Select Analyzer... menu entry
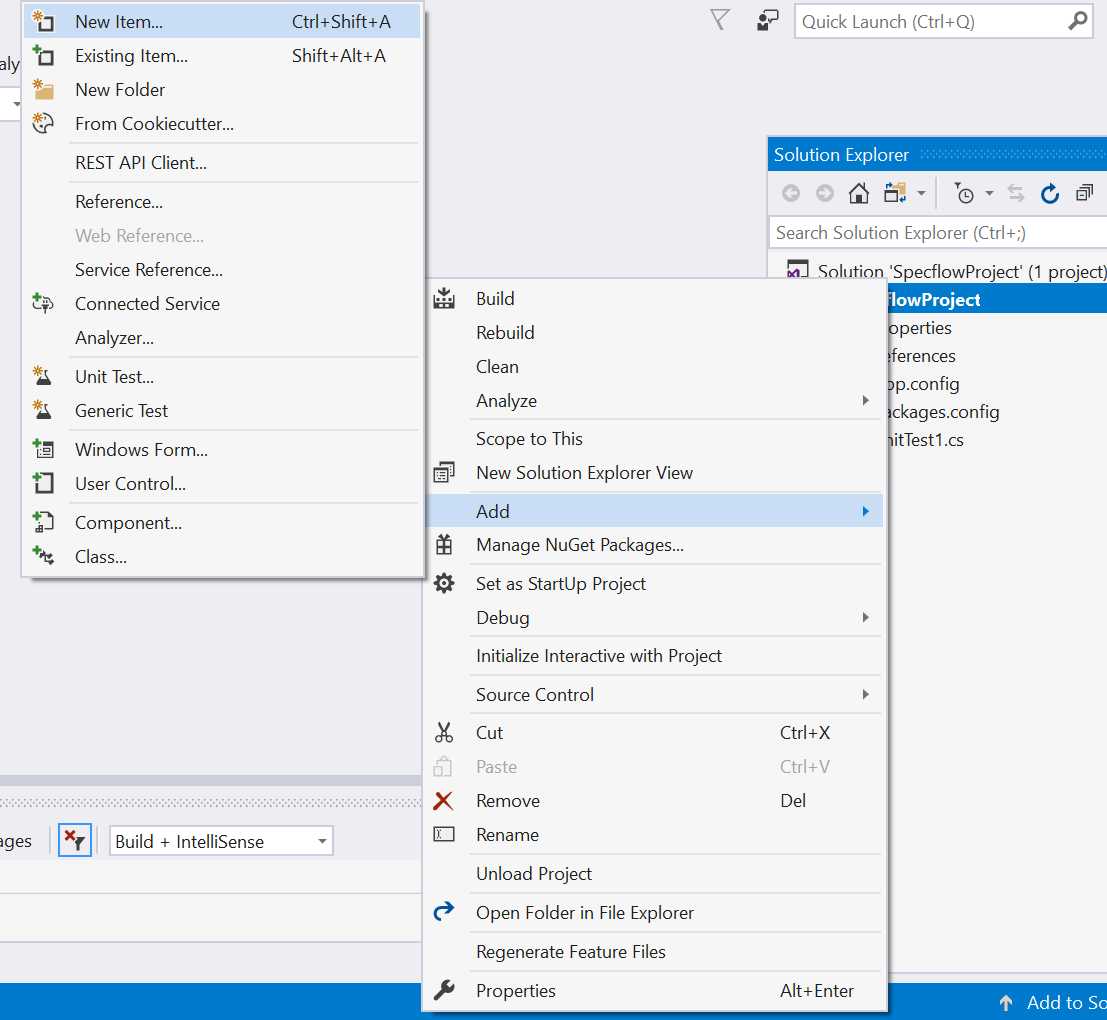Viewport: 1107px width, 1020px height. pyautogui.click(x=222, y=338)
